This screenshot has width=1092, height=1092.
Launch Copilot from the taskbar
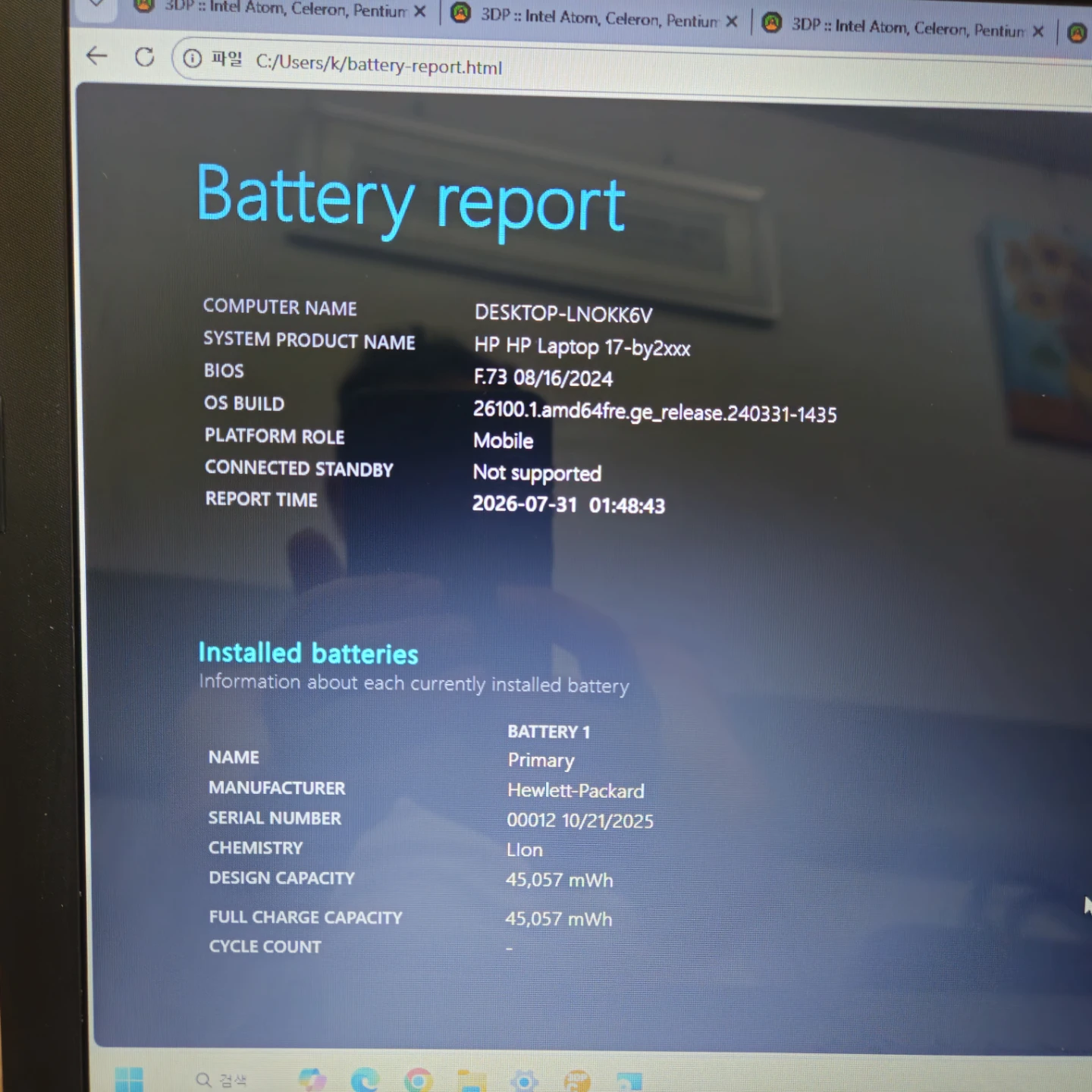pyautogui.click(x=312, y=1080)
